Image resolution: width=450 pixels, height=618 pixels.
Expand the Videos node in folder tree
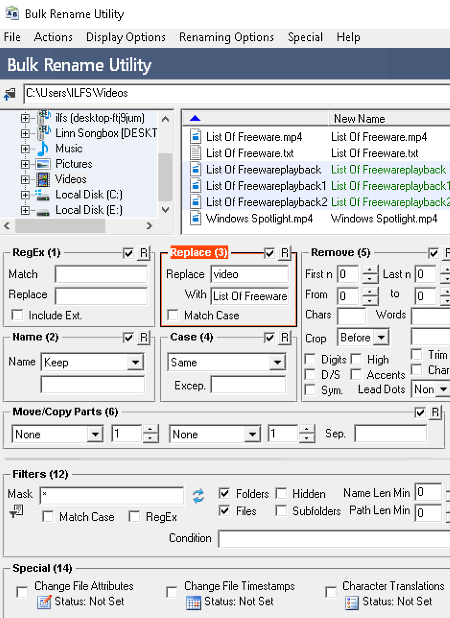click(x=25, y=180)
